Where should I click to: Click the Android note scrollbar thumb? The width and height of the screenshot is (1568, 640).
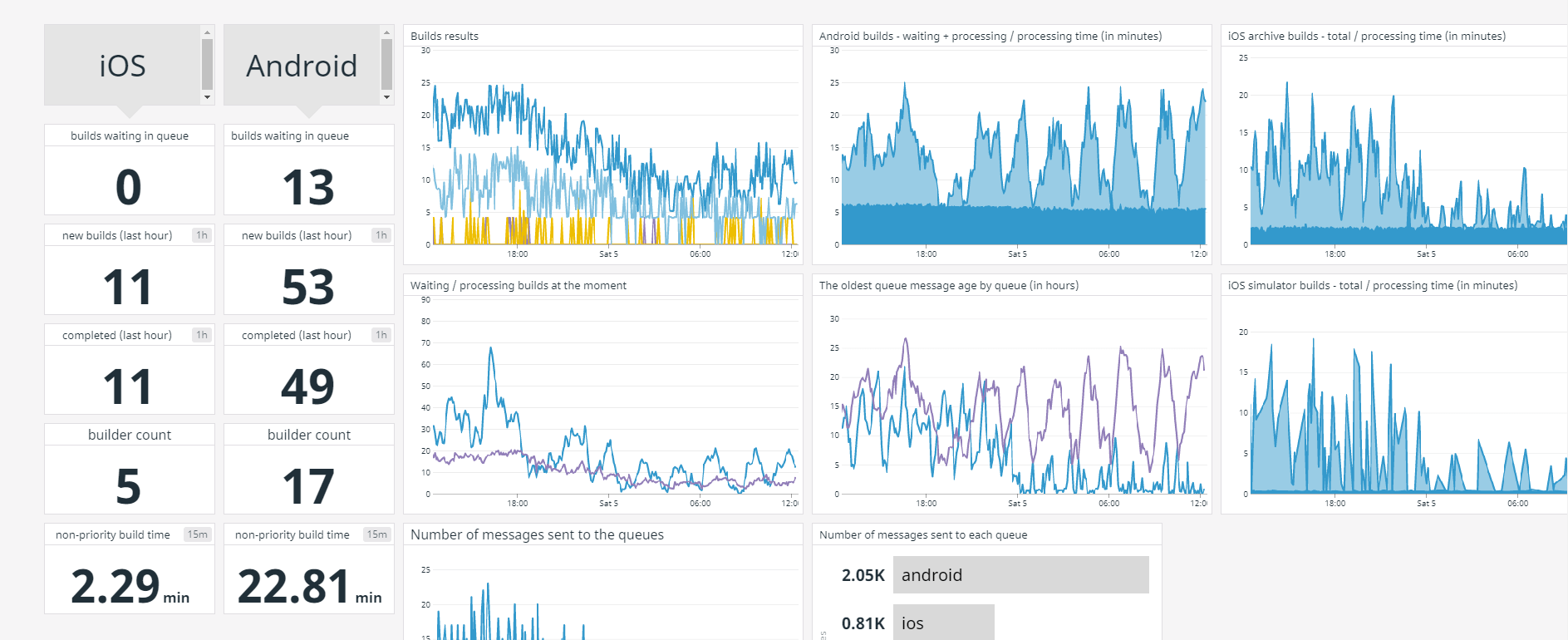click(386, 64)
